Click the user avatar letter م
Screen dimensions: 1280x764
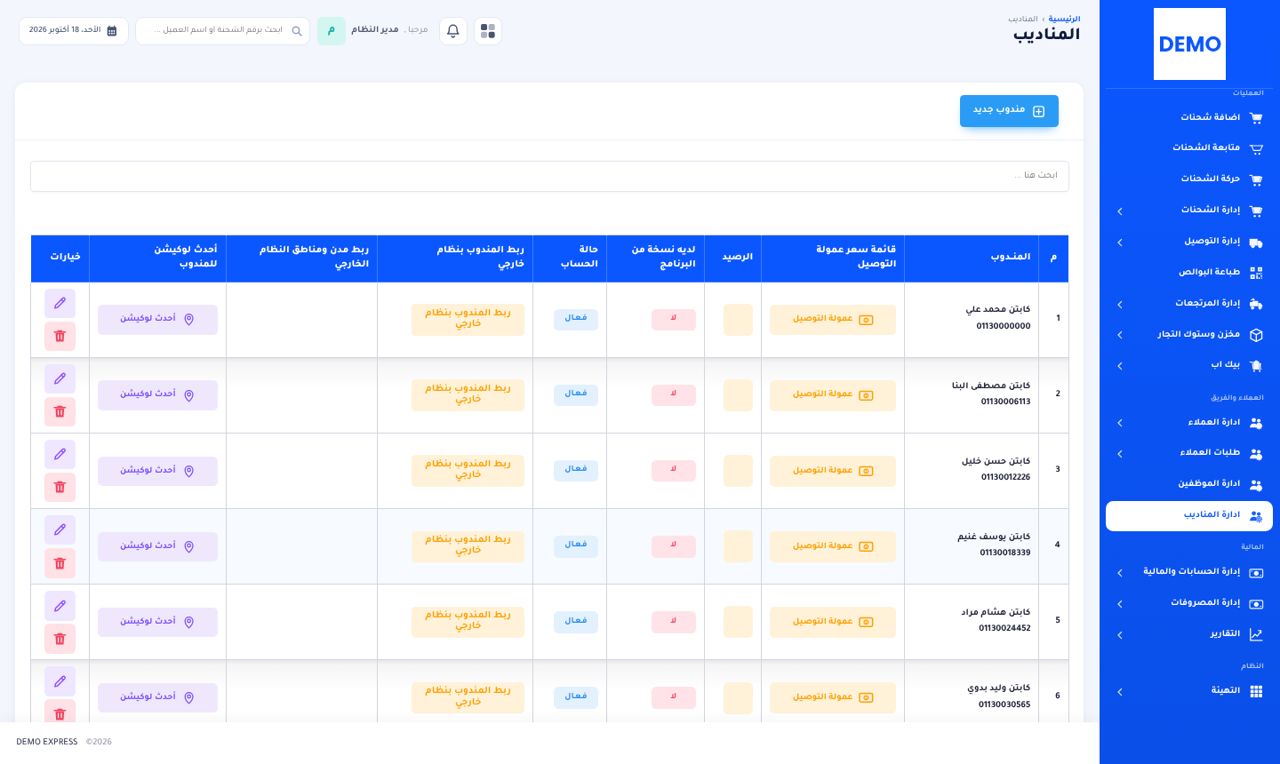pos(331,31)
